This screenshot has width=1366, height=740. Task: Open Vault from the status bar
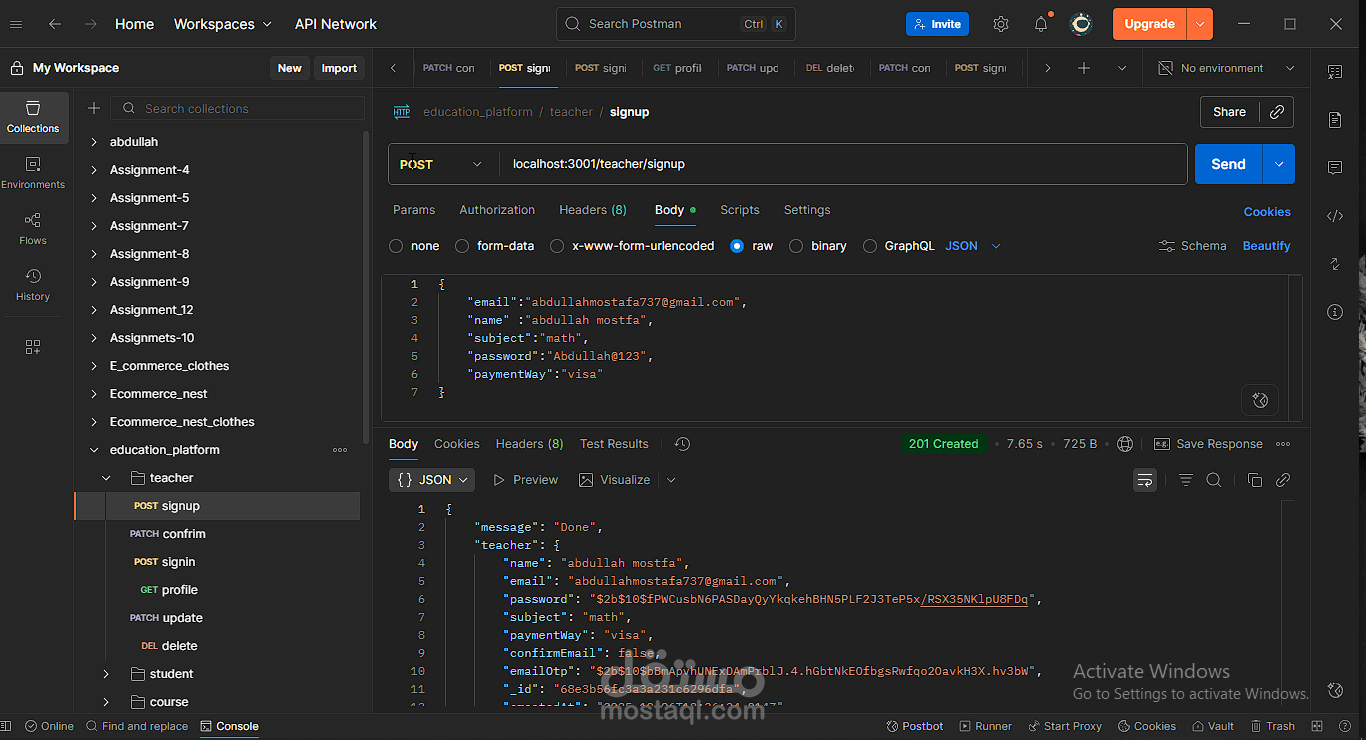coord(1212,726)
